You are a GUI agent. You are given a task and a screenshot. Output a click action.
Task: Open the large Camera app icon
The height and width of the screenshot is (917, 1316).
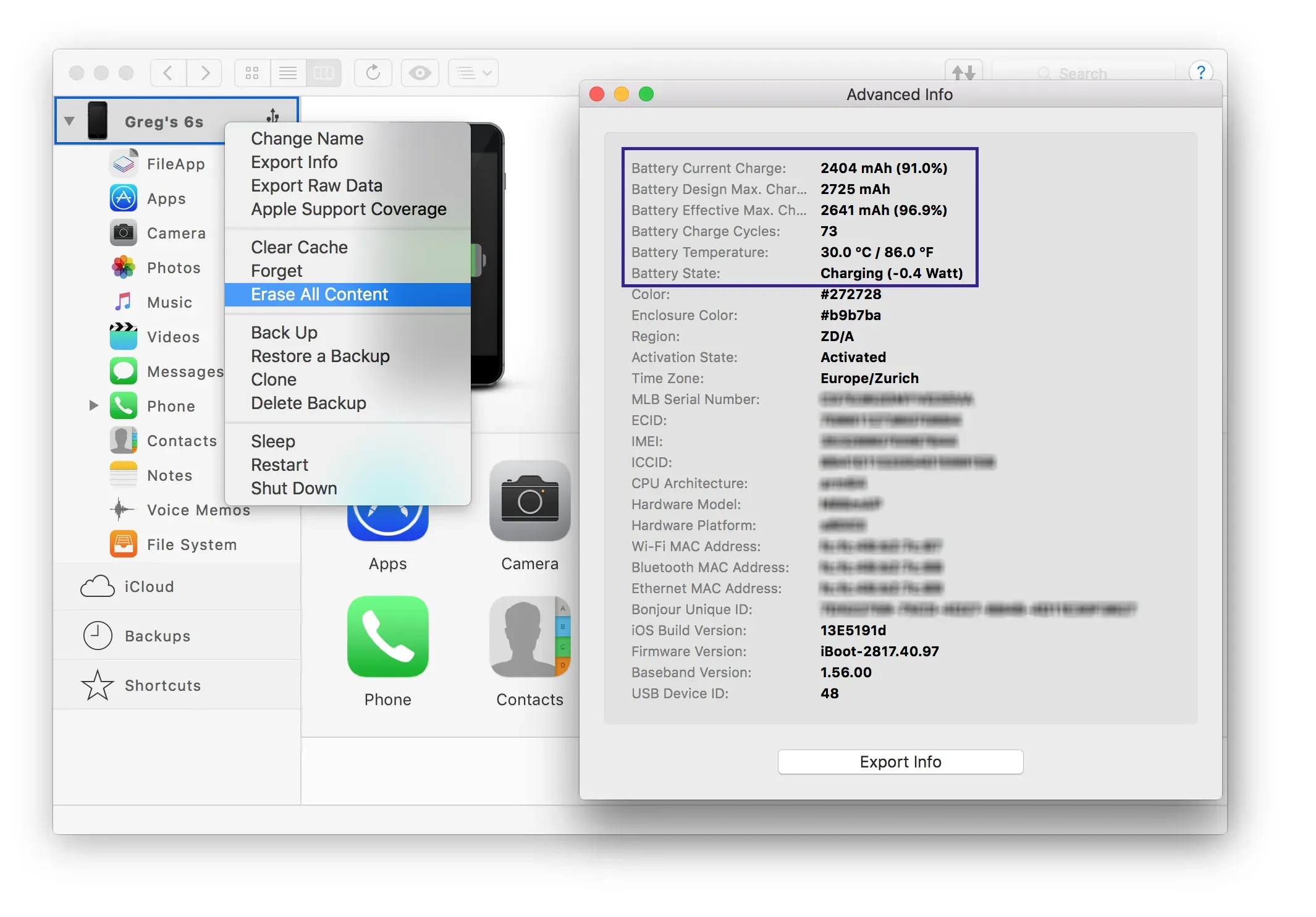click(x=529, y=501)
